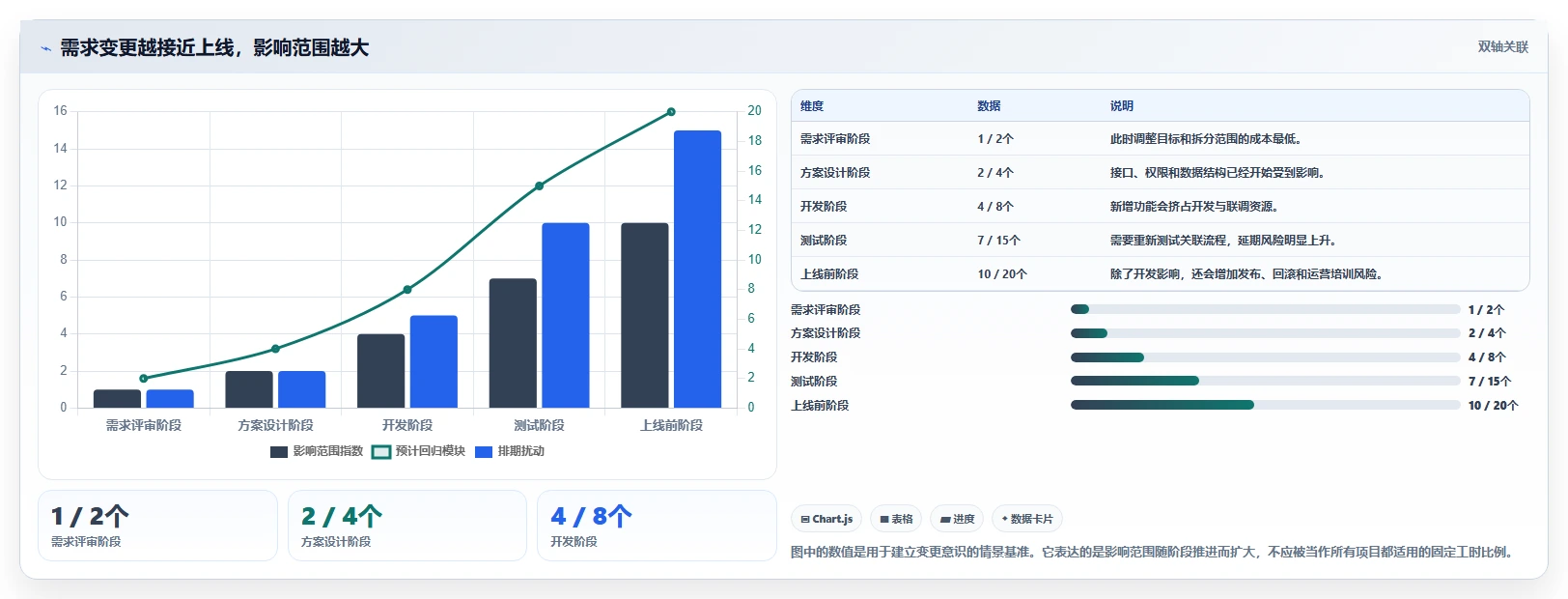Click 新增功能会挤占开发与联调资源 description
The image size is (1568, 599).
coord(1196,207)
